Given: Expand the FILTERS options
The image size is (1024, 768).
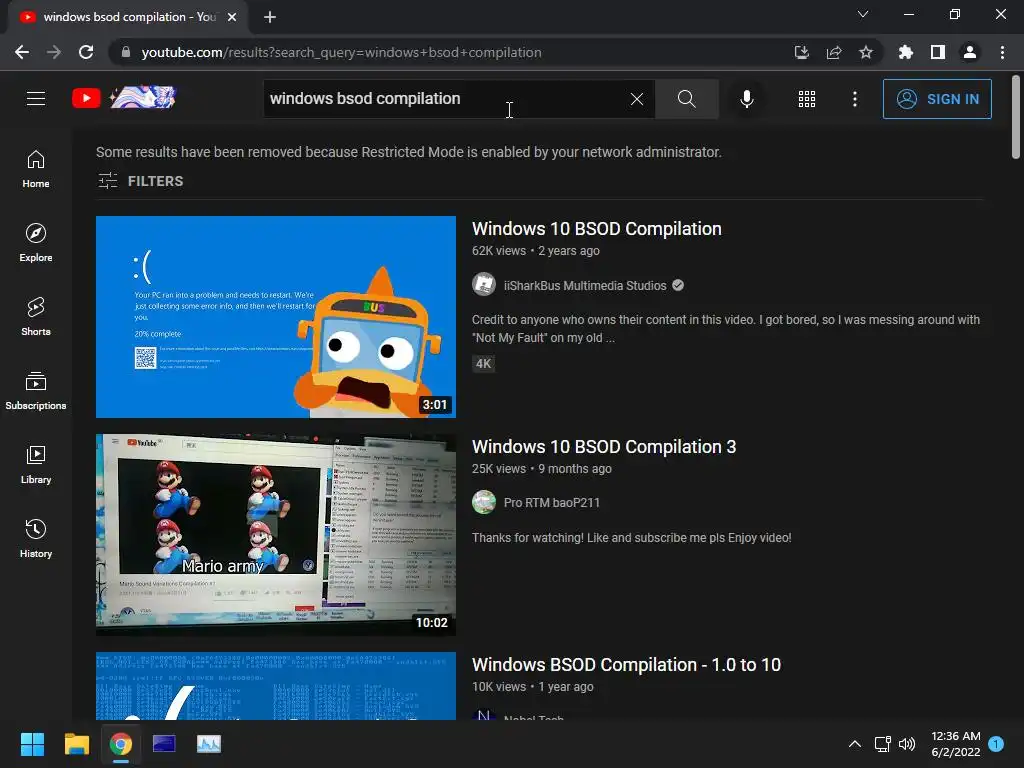Looking at the screenshot, I should (x=140, y=181).
